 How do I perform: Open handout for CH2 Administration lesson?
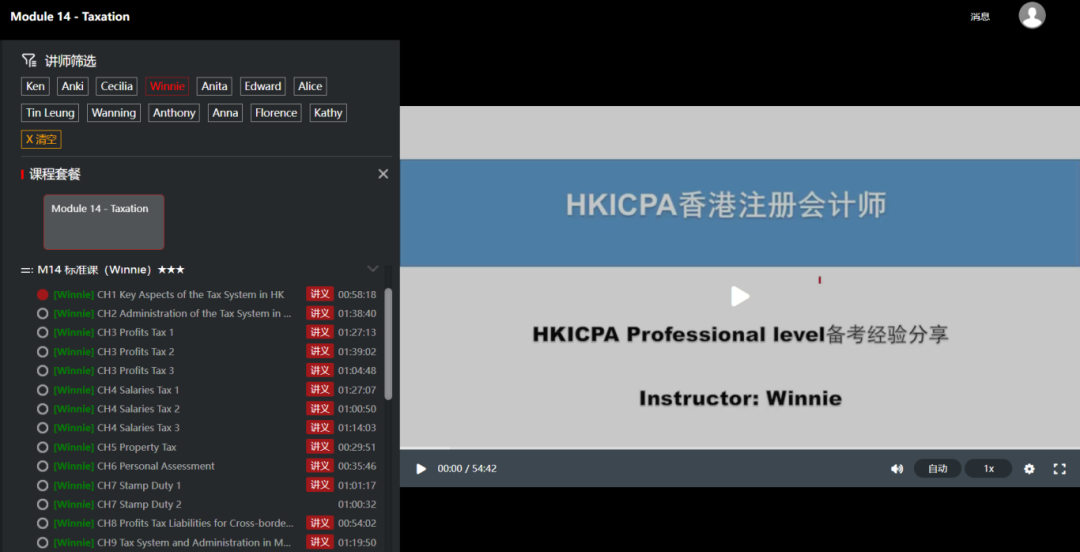320,314
